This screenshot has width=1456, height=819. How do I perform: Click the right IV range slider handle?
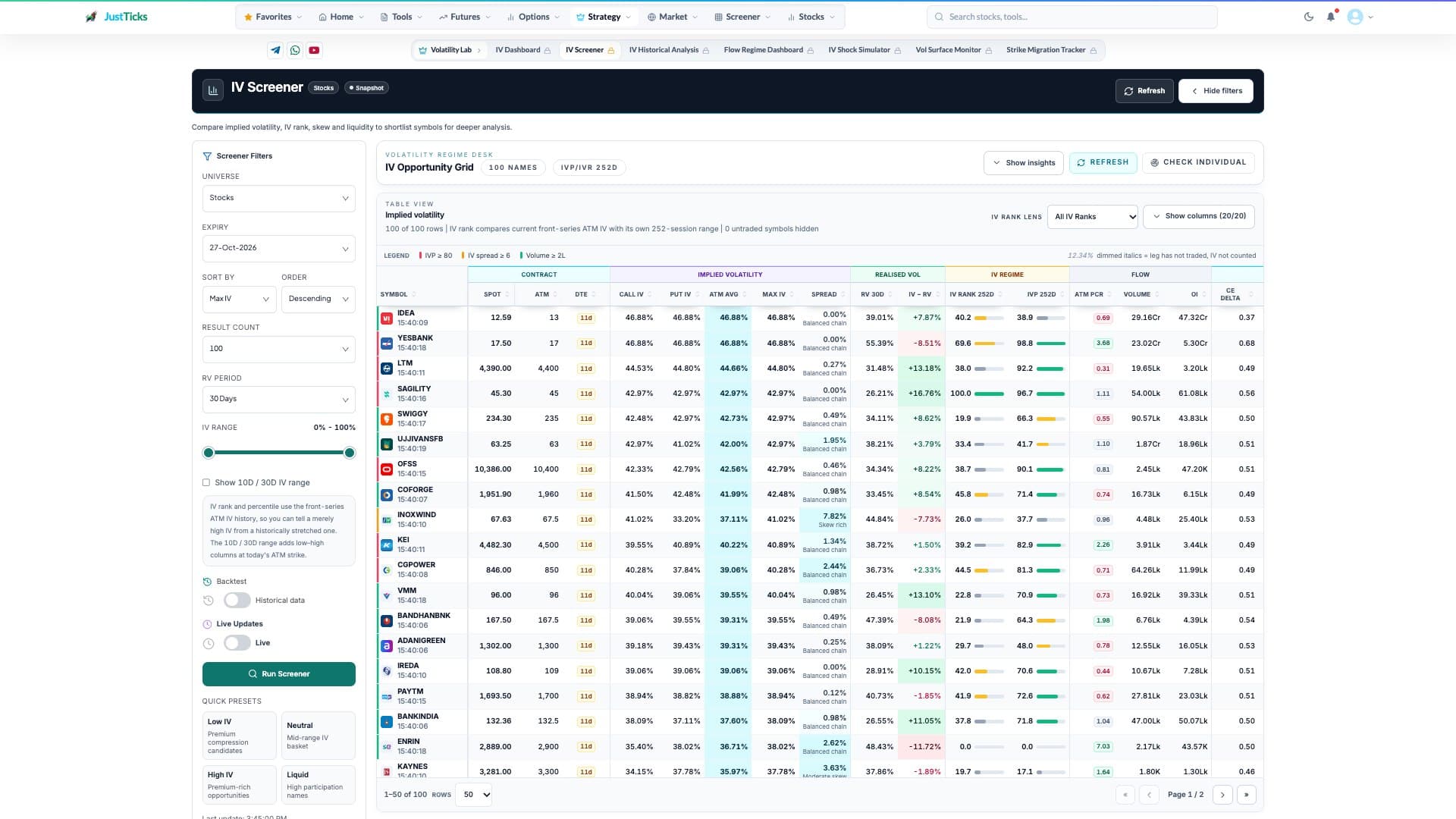point(350,453)
